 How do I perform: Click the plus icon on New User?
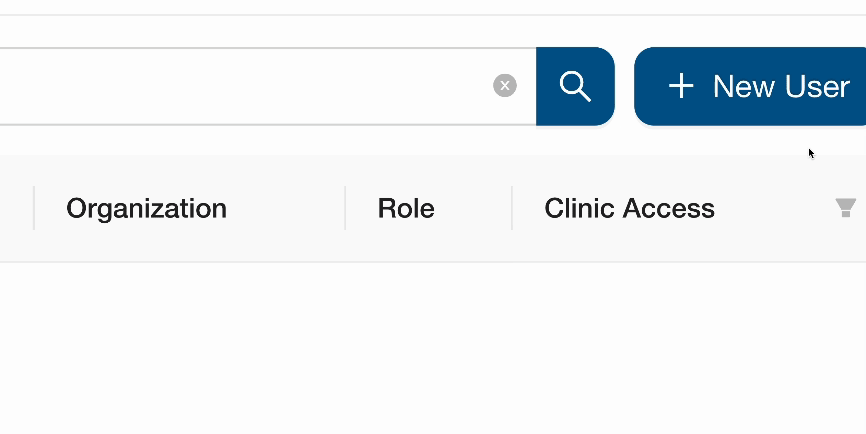click(681, 86)
